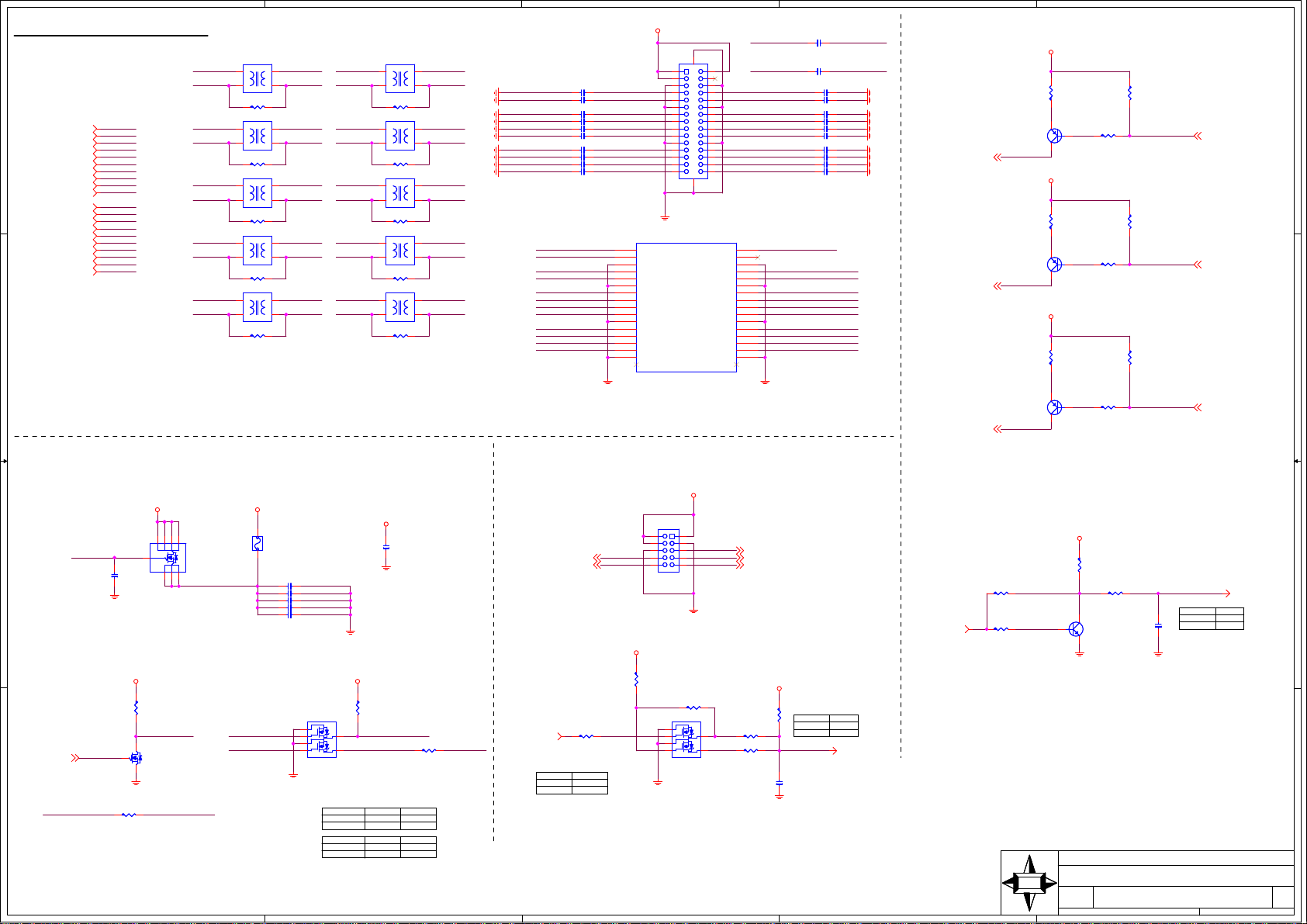1307x924 pixels.
Task: Select the gate capacitor of the power MOSFET
Action: pyautogui.click(x=115, y=576)
